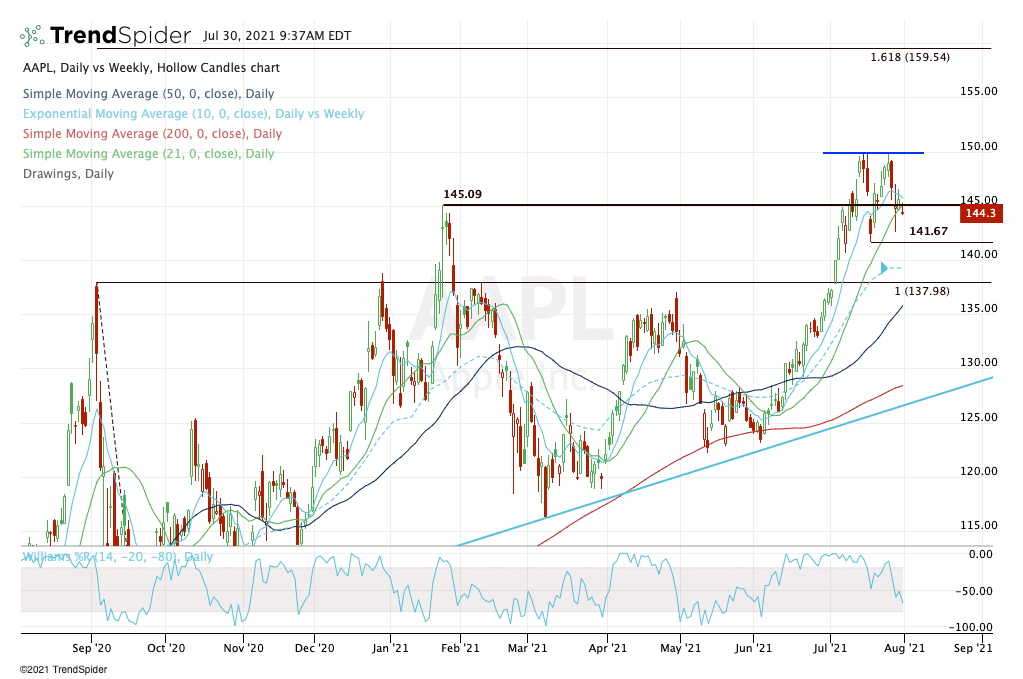Click the 140.00 price axis label

[978, 254]
